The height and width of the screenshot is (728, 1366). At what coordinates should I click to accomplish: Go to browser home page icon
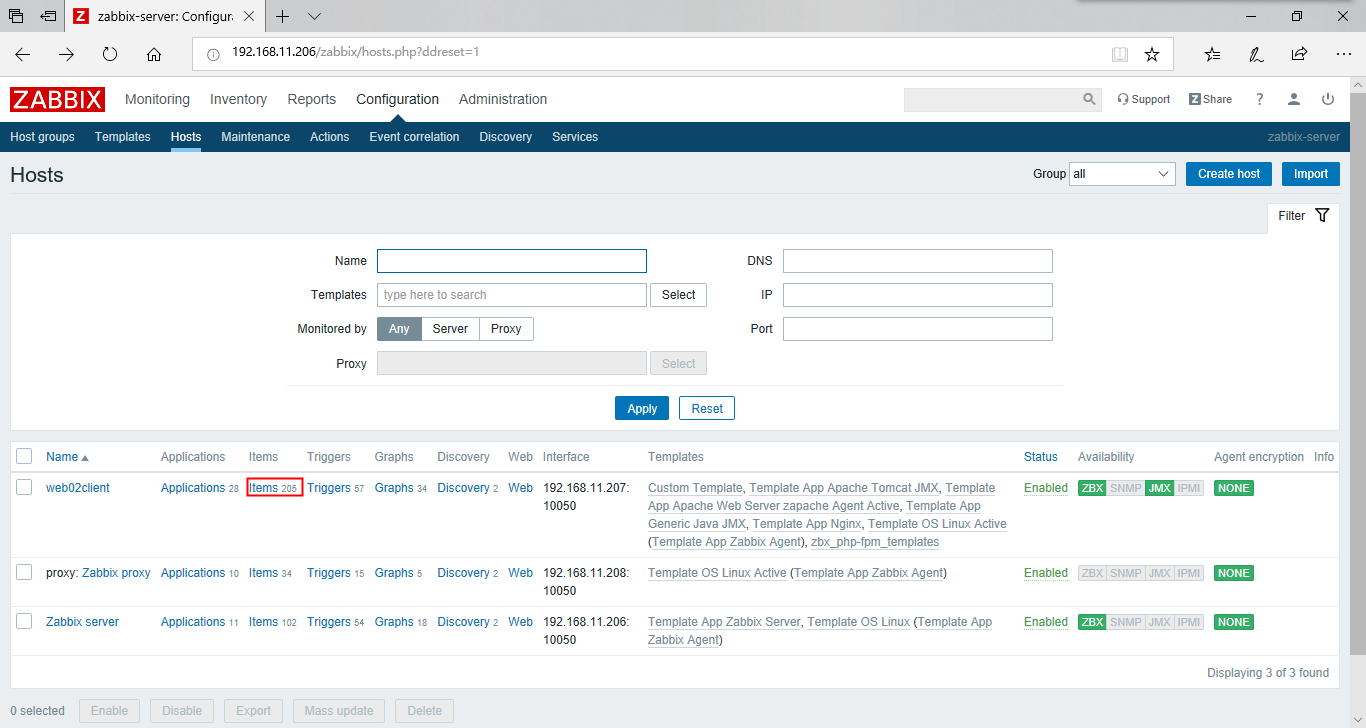pyautogui.click(x=154, y=54)
